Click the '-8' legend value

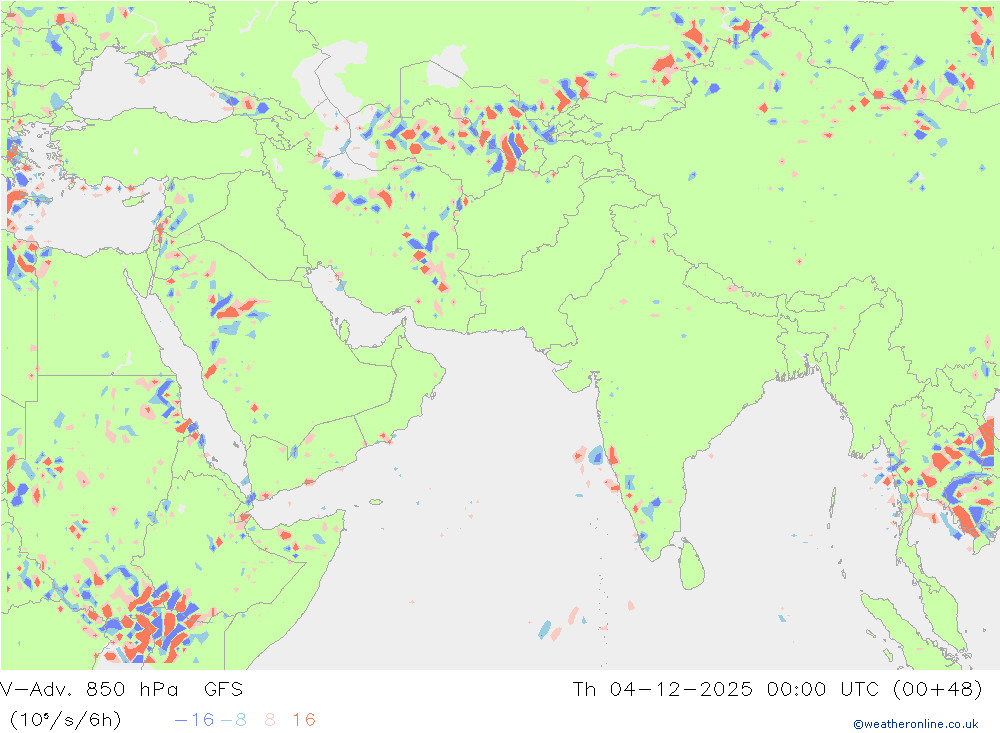[x=233, y=720]
